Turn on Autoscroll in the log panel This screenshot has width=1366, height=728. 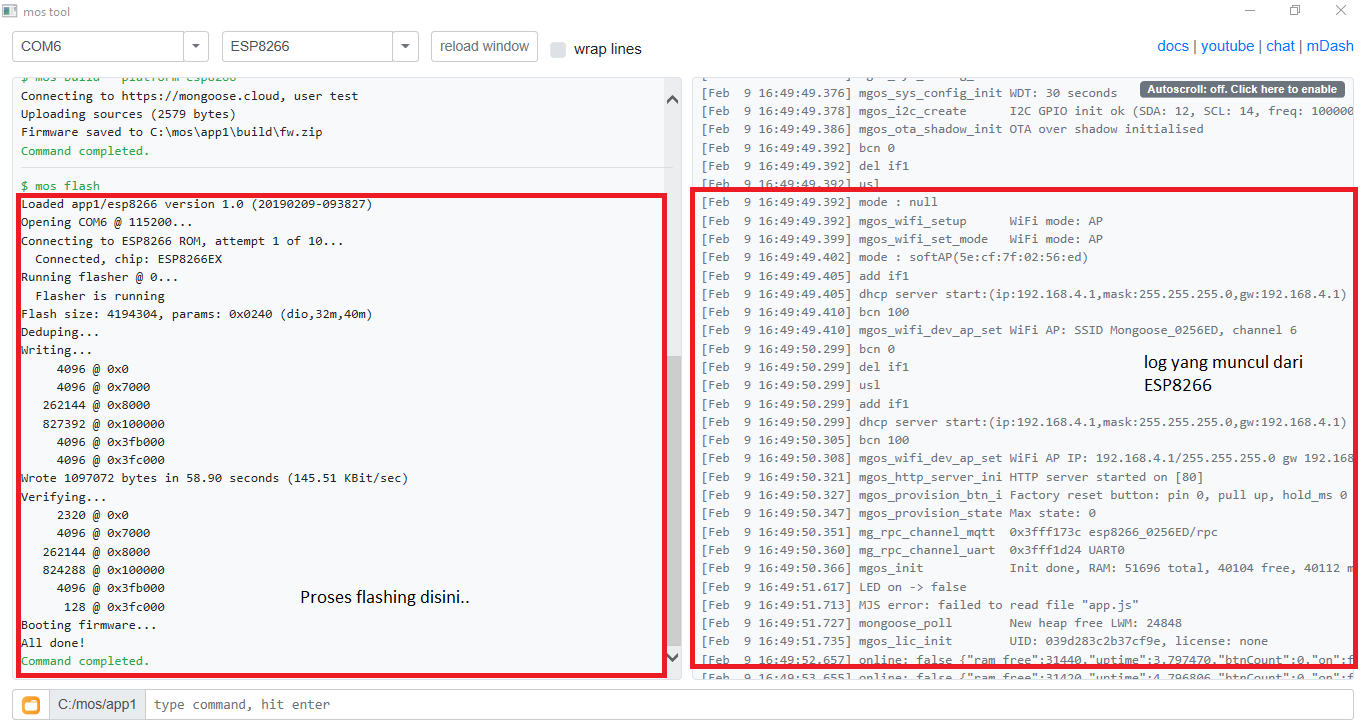tap(1241, 89)
